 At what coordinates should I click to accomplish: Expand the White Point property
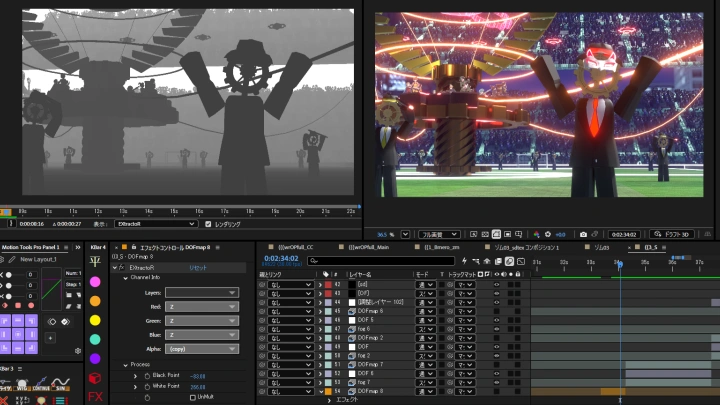coord(135,387)
